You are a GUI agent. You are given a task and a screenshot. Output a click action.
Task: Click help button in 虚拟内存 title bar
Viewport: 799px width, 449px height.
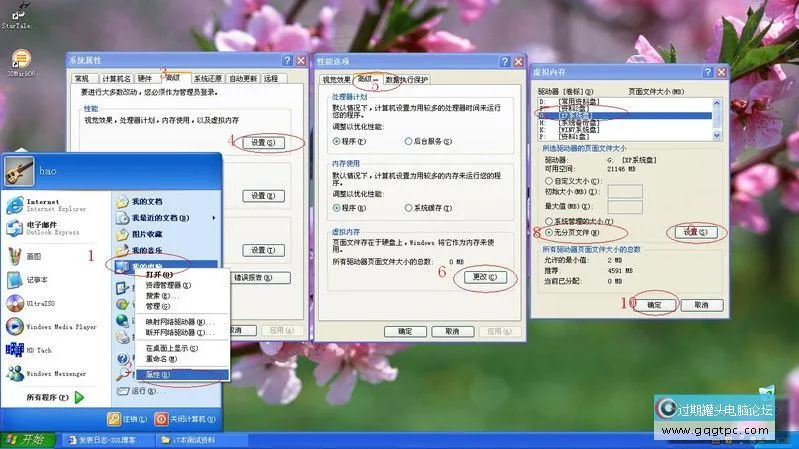pos(708,72)
